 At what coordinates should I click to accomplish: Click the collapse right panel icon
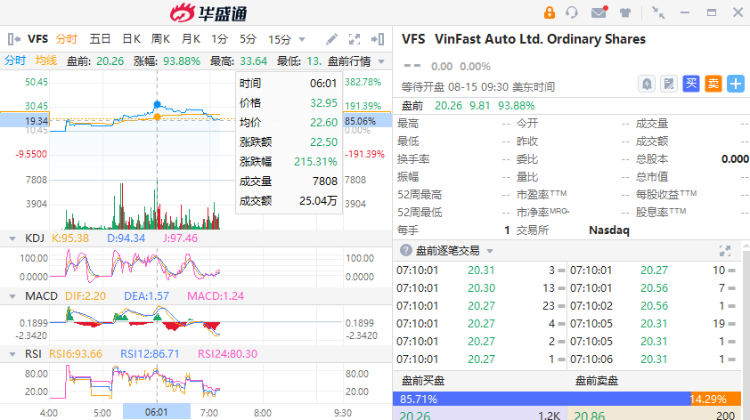point(377,39)
